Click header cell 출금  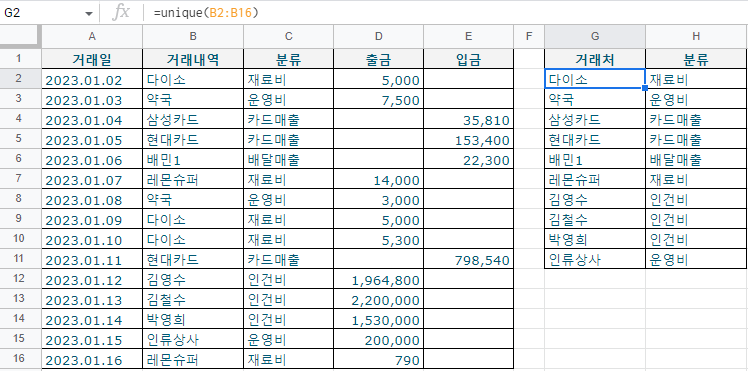click(378, 59)
